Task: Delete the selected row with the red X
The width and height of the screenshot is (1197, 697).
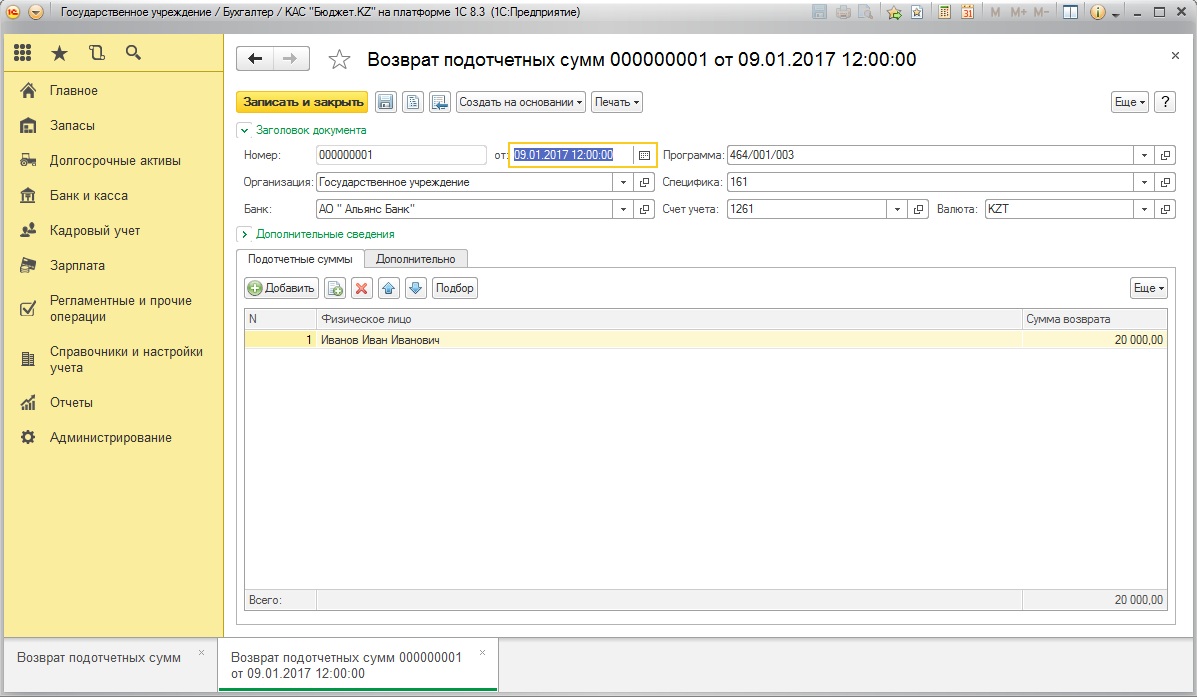Action: click(x=362, y=288)
